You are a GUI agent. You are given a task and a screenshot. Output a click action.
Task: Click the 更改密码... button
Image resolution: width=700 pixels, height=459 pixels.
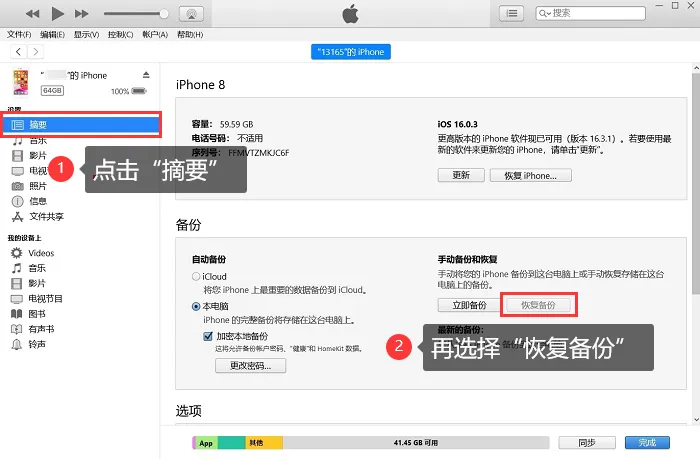tap(250, 365)
